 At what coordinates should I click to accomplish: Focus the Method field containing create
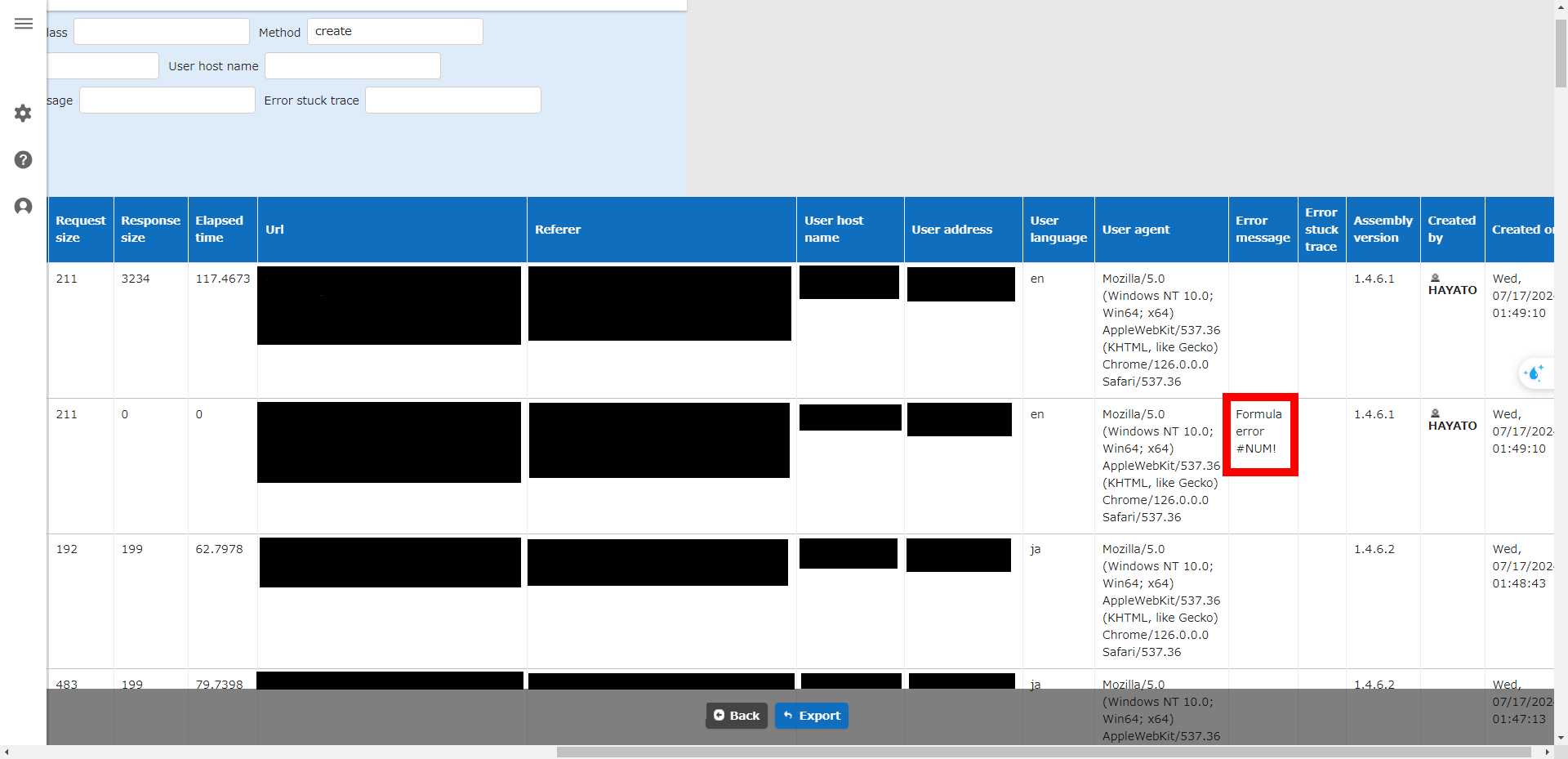tap(395, 32)
